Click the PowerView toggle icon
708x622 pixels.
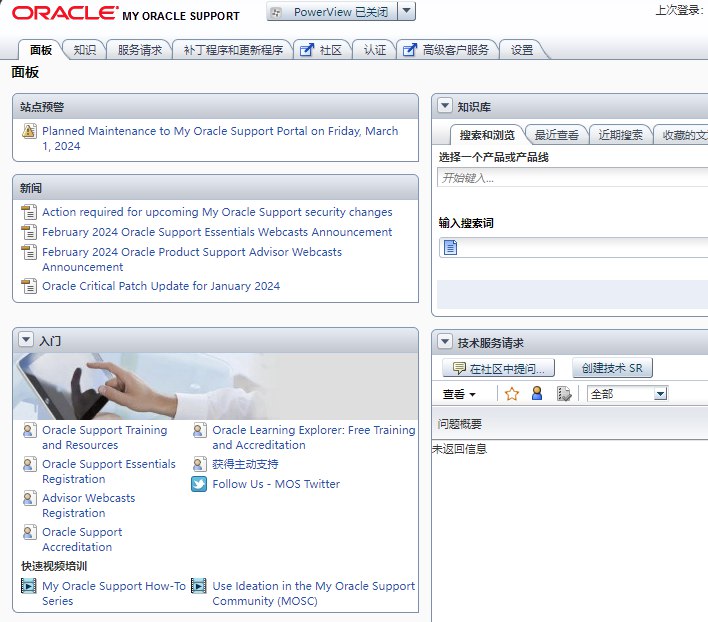coord(276,12)
